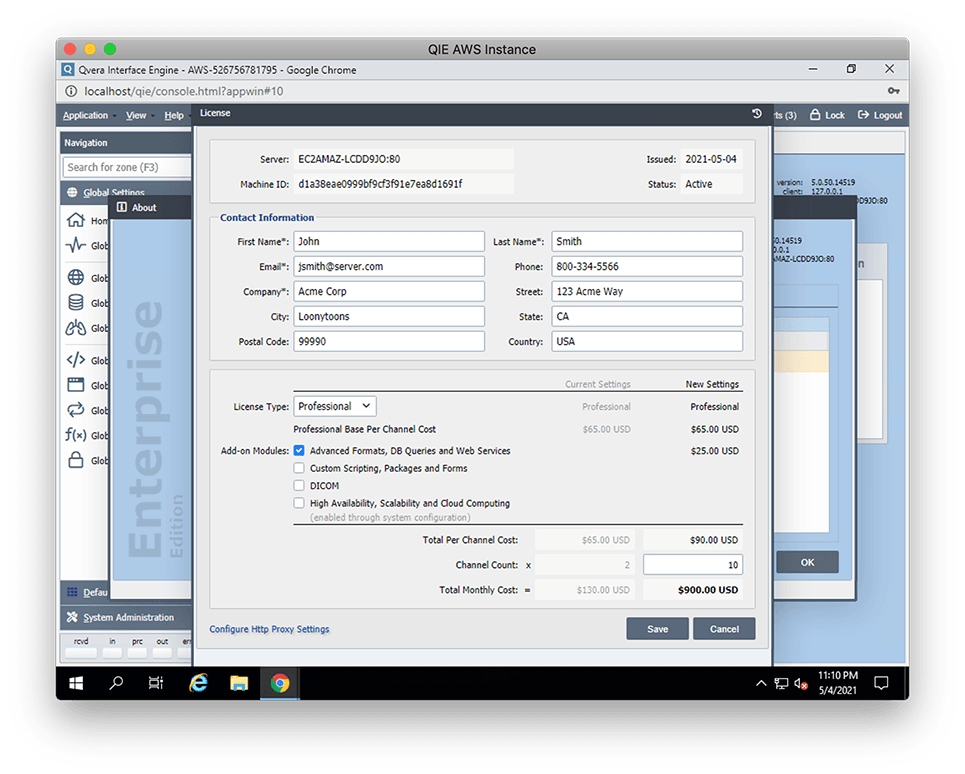Cancel the License dialog

724,629
